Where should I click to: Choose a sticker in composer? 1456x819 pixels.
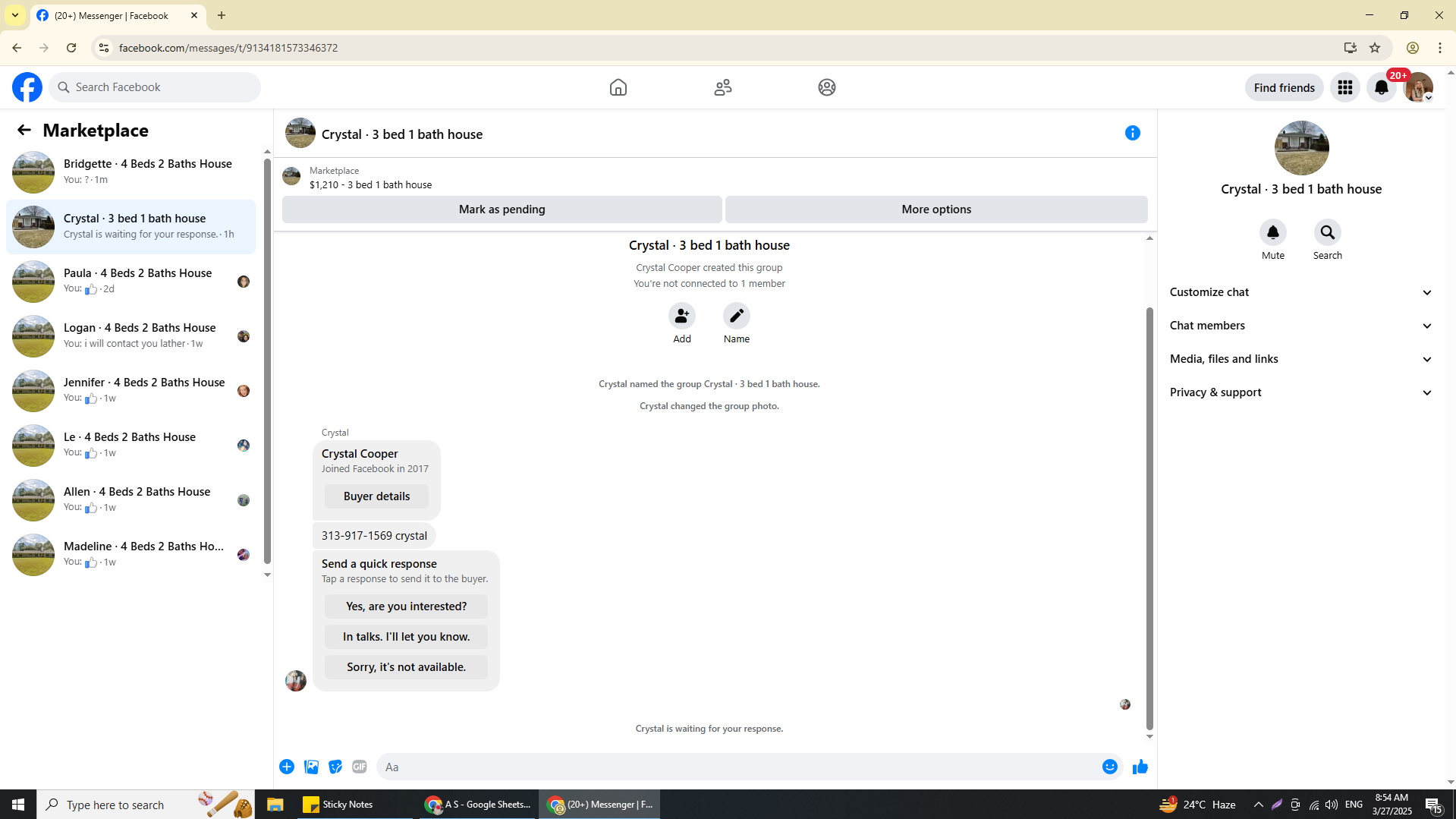point(335,767)
